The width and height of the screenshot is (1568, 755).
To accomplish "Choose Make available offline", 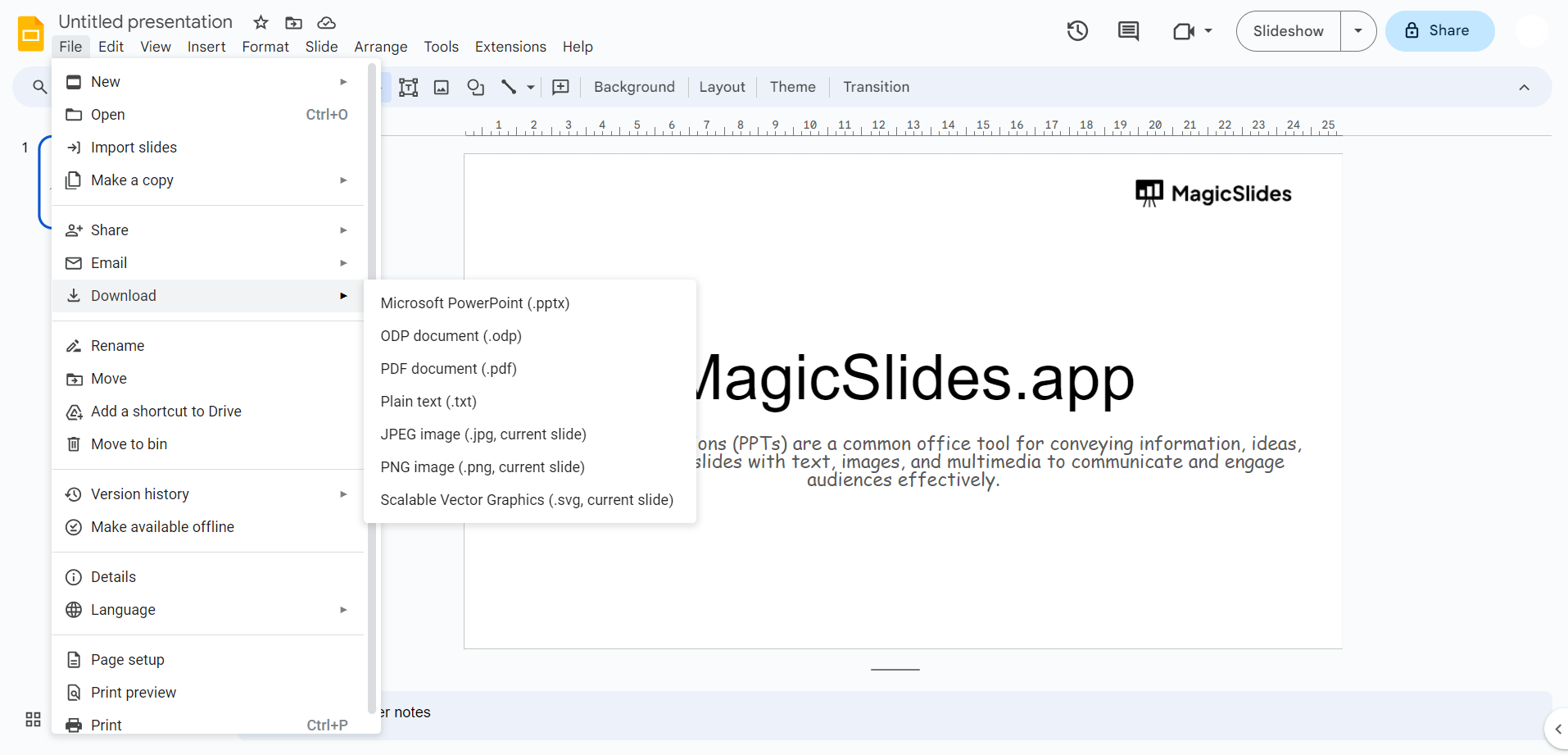I will tap(208, 527).
